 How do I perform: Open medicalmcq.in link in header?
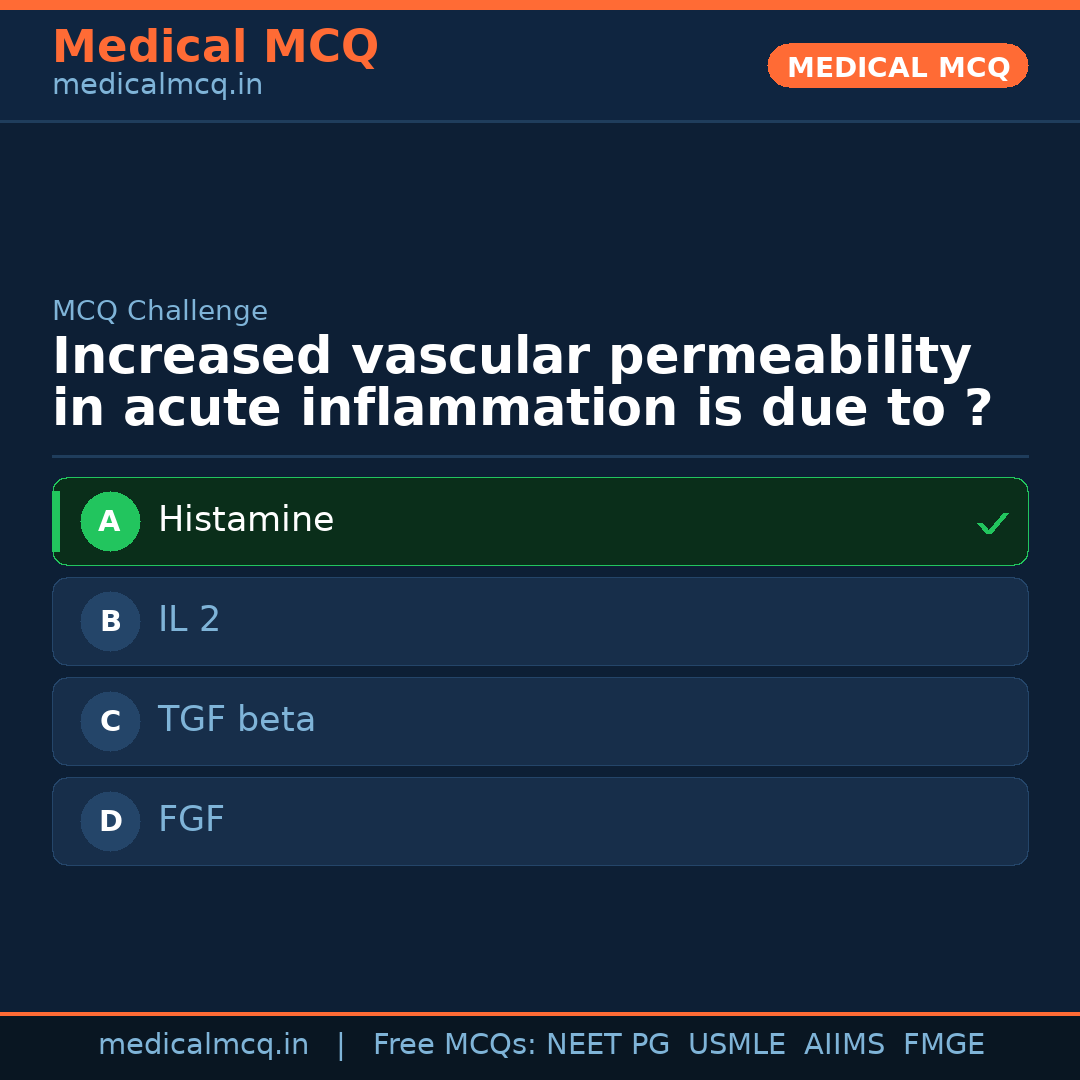click(157, 86)
